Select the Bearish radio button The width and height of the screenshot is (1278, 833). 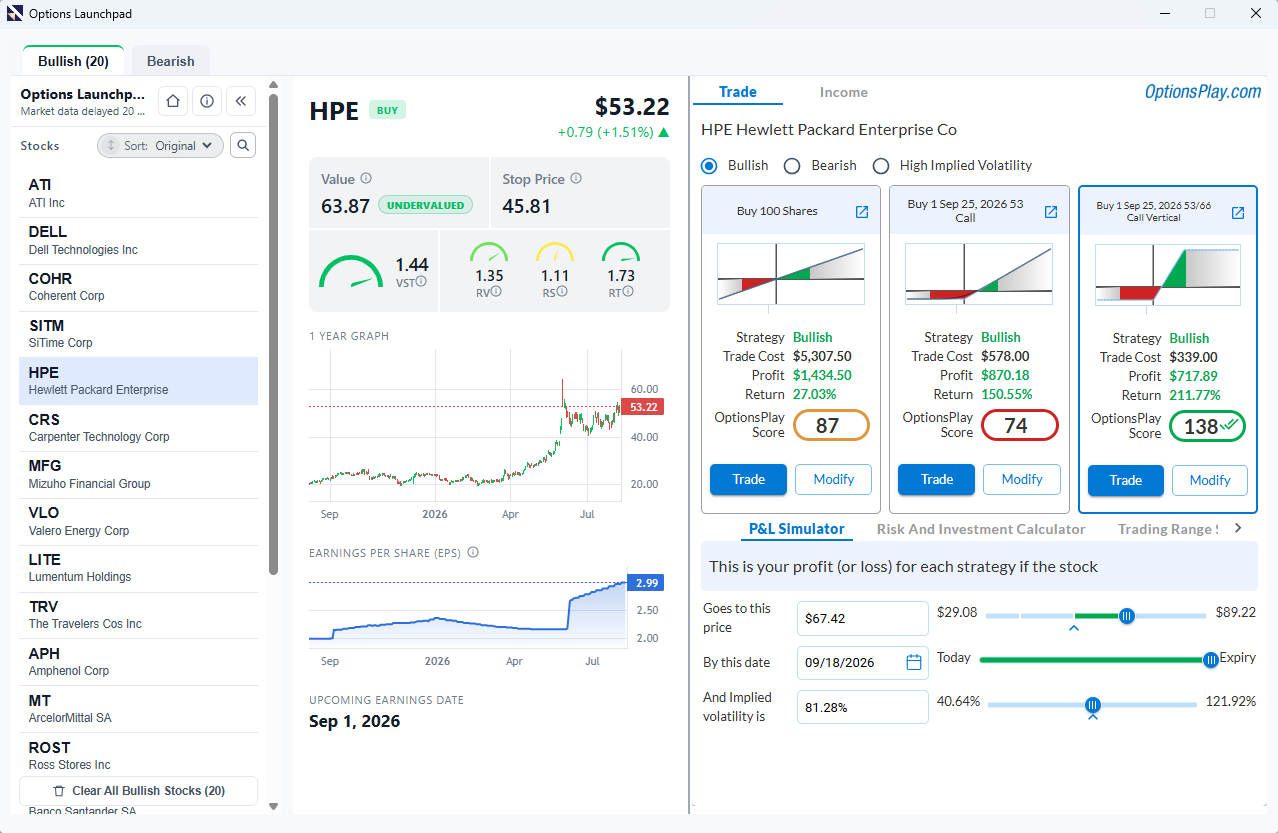(x=792, y=166)
